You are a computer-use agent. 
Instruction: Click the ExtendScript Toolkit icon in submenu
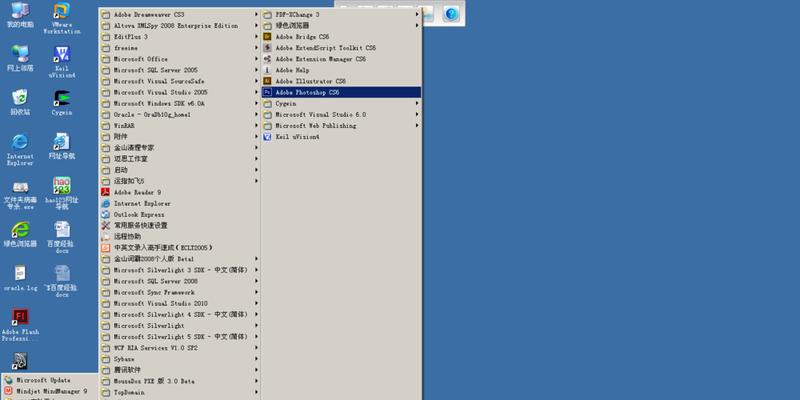pos(267,48)
